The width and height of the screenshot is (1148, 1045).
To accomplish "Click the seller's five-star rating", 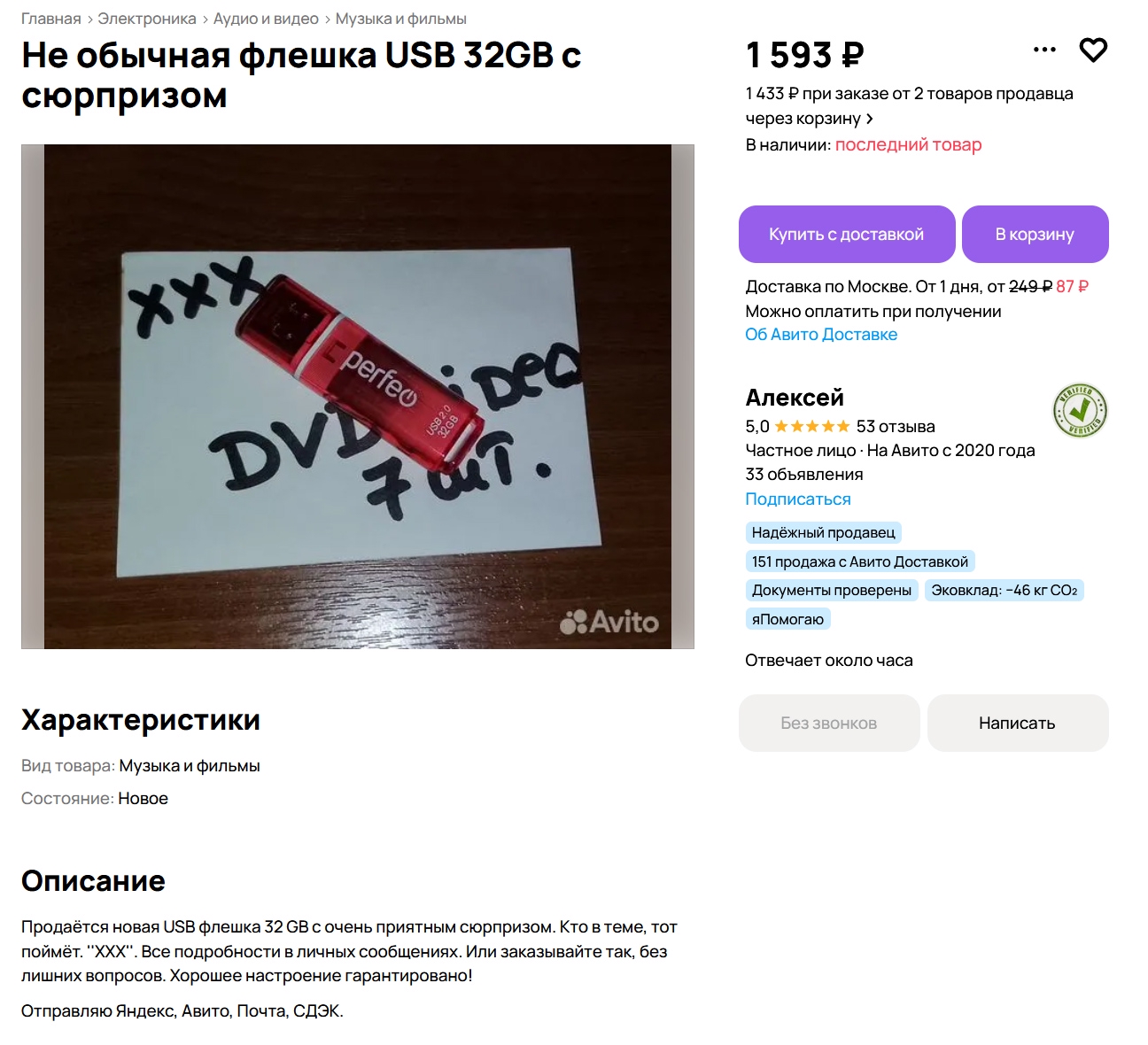I will tap(811, 427).
